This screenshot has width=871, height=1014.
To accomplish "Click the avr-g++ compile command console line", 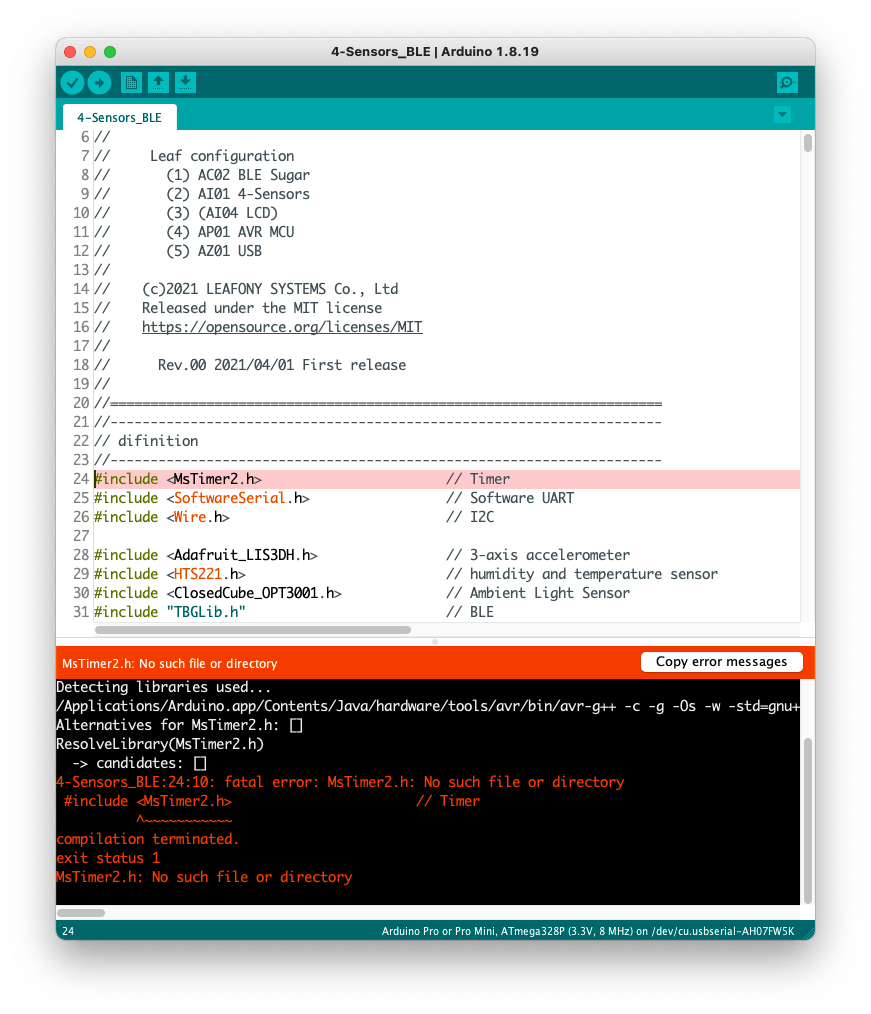I will click(428, 706).
